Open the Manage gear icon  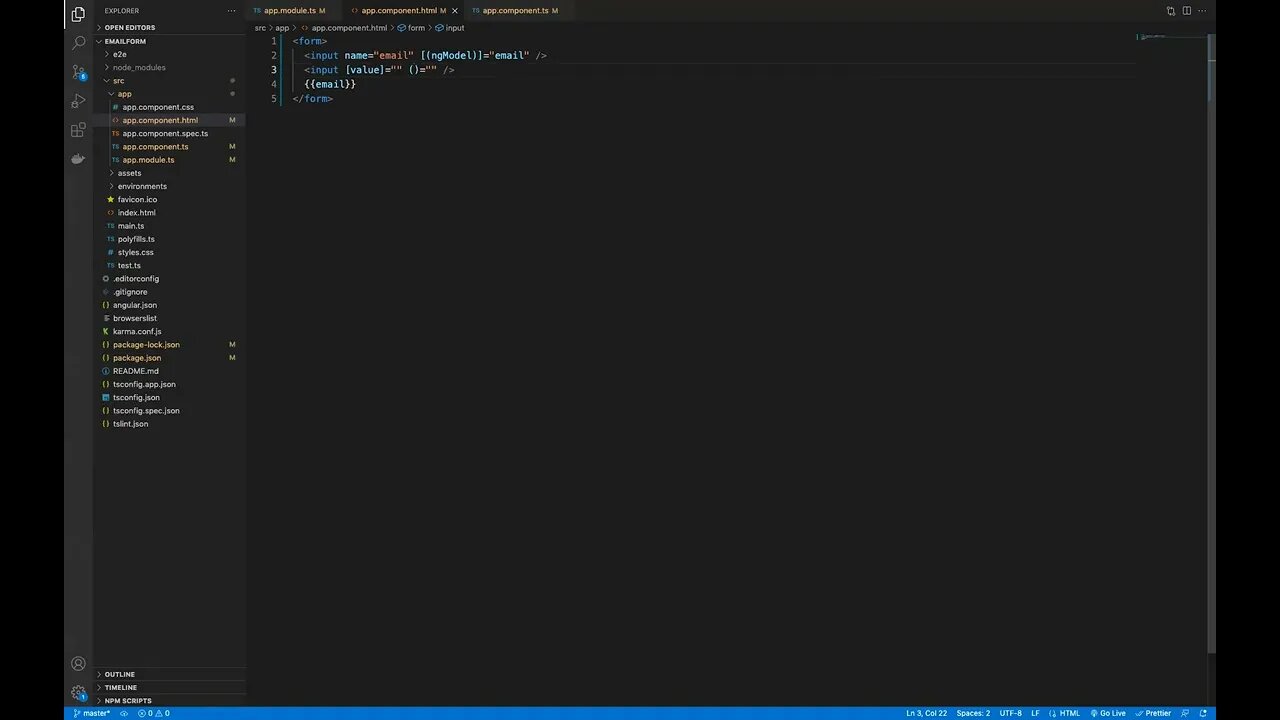pos(78,692)
